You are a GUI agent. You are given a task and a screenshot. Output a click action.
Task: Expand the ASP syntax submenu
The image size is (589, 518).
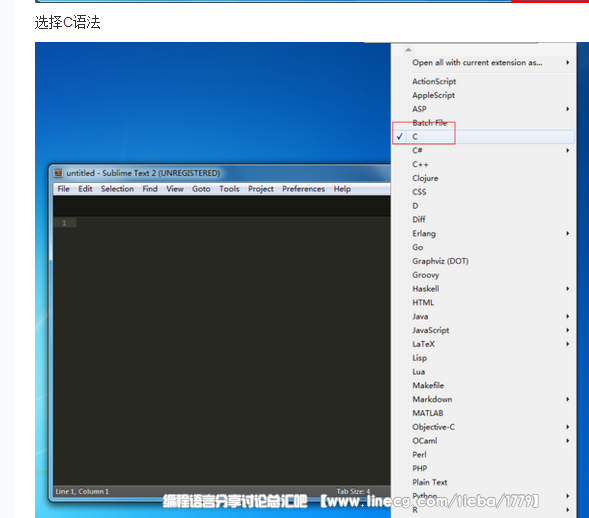tap(483, 109)
